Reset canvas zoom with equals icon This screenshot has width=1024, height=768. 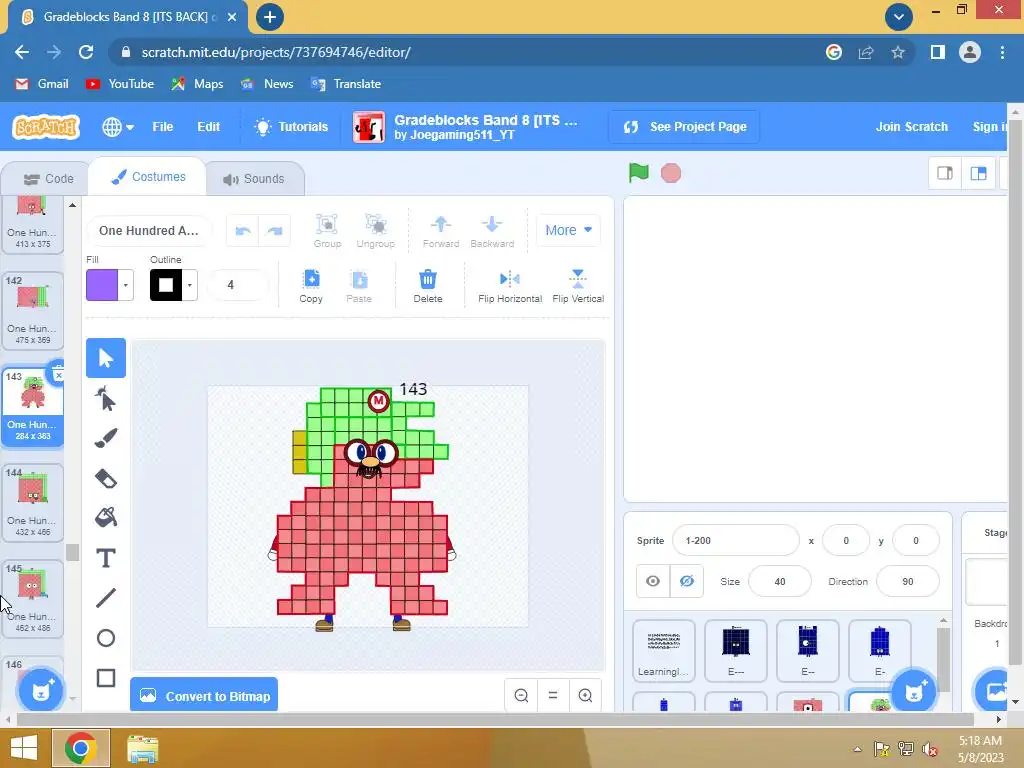point(553,696)
